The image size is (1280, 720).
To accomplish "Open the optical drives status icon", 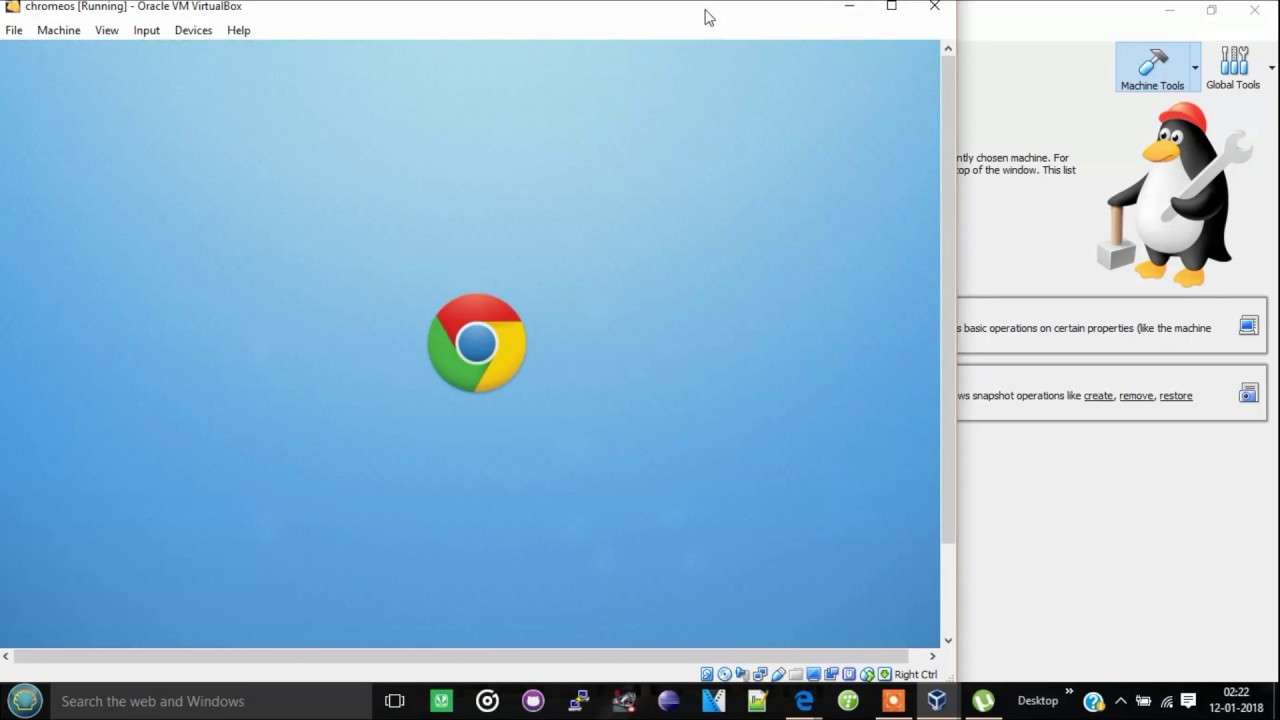I will point(724,674).
